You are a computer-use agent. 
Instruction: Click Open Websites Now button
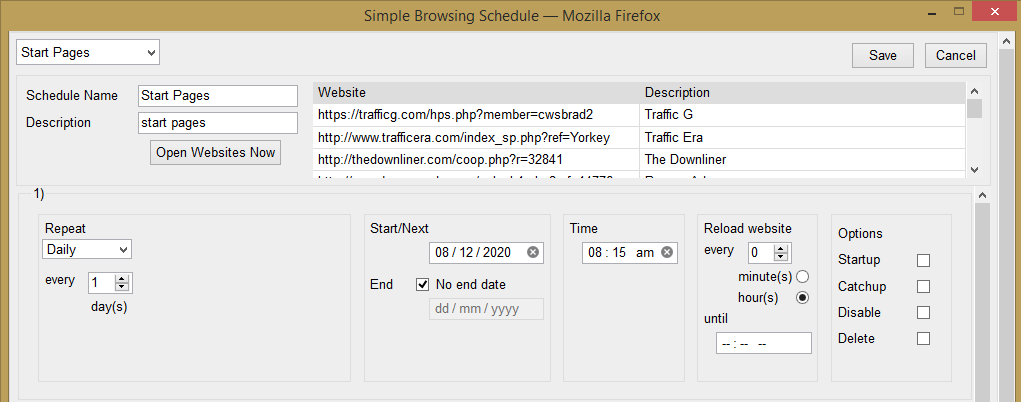216,152
